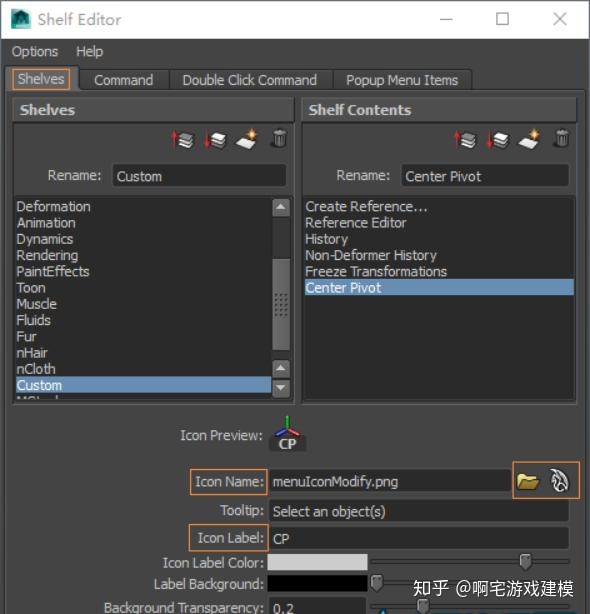Move item up in Shelf Contents panel
Screen dimensions: 590x614
coord(465,139)
